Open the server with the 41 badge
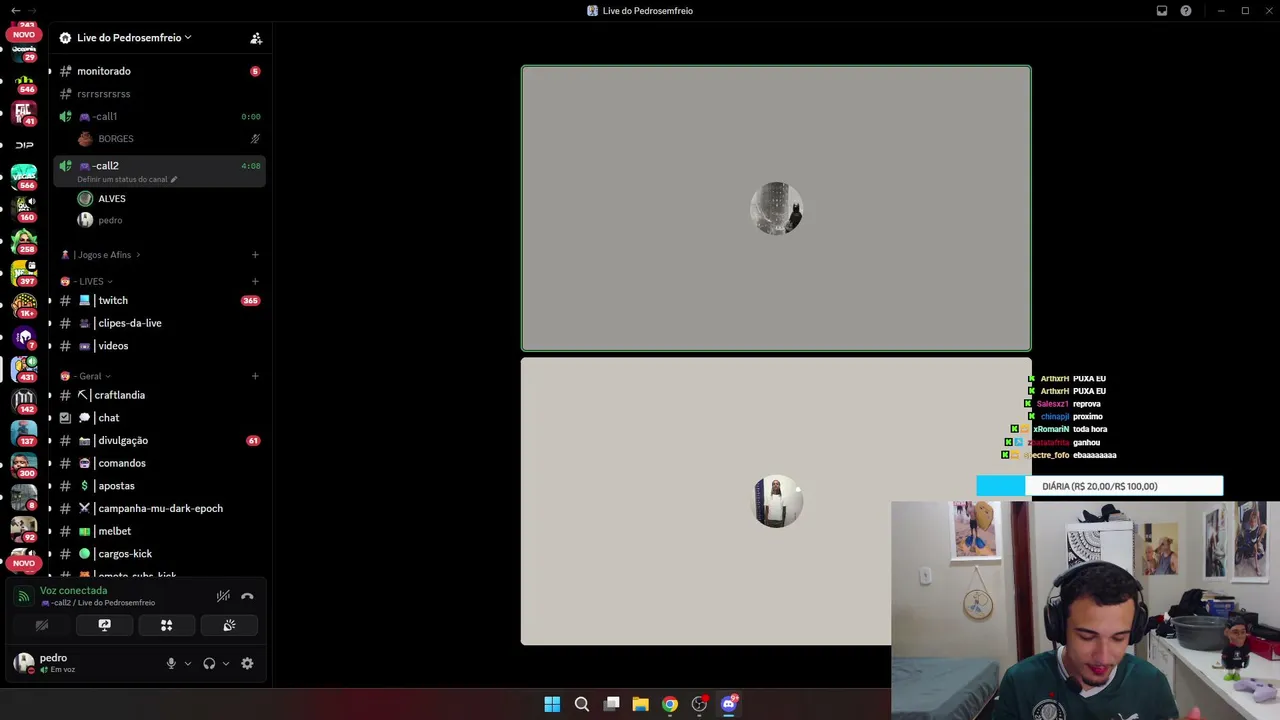 click(24, 113)
